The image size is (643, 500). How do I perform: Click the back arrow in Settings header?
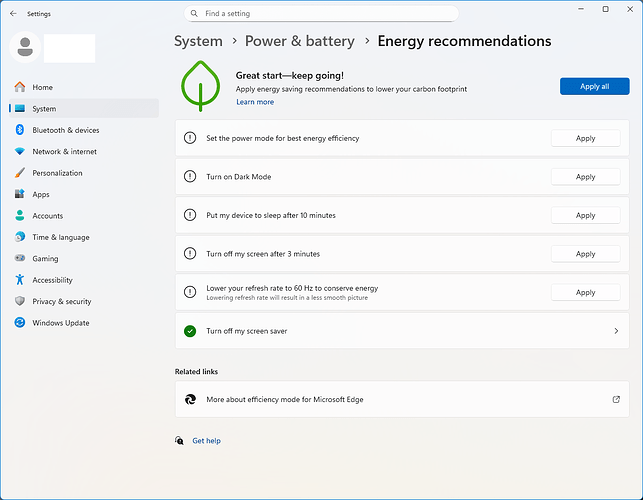click(13, 14)
